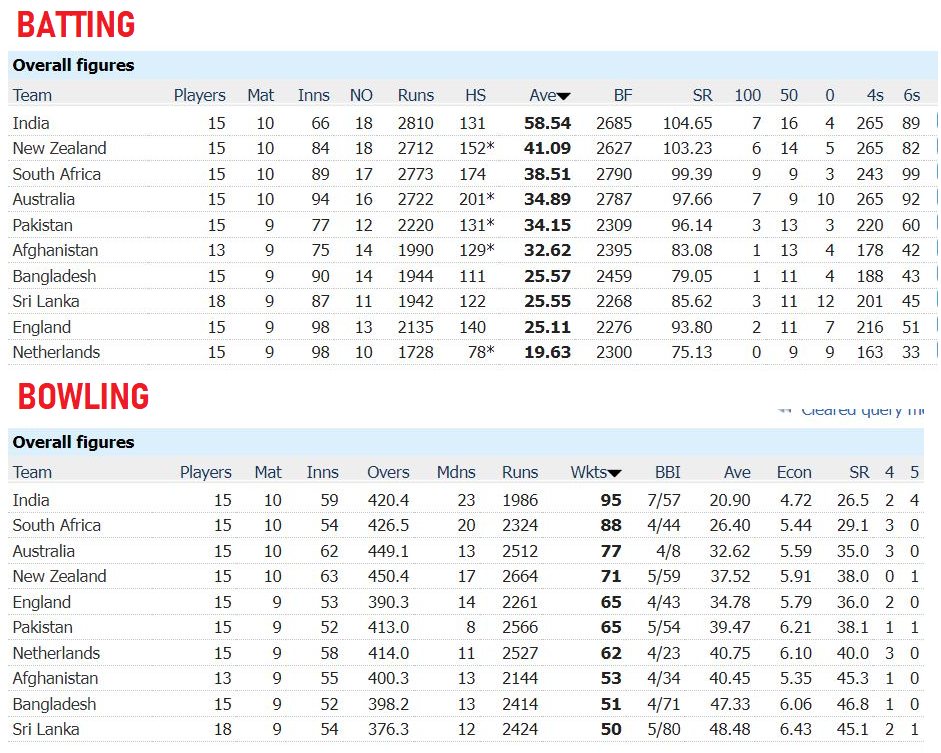Select the BBI column header in bowling
941x753 pixels.
(x=667, y=473)
